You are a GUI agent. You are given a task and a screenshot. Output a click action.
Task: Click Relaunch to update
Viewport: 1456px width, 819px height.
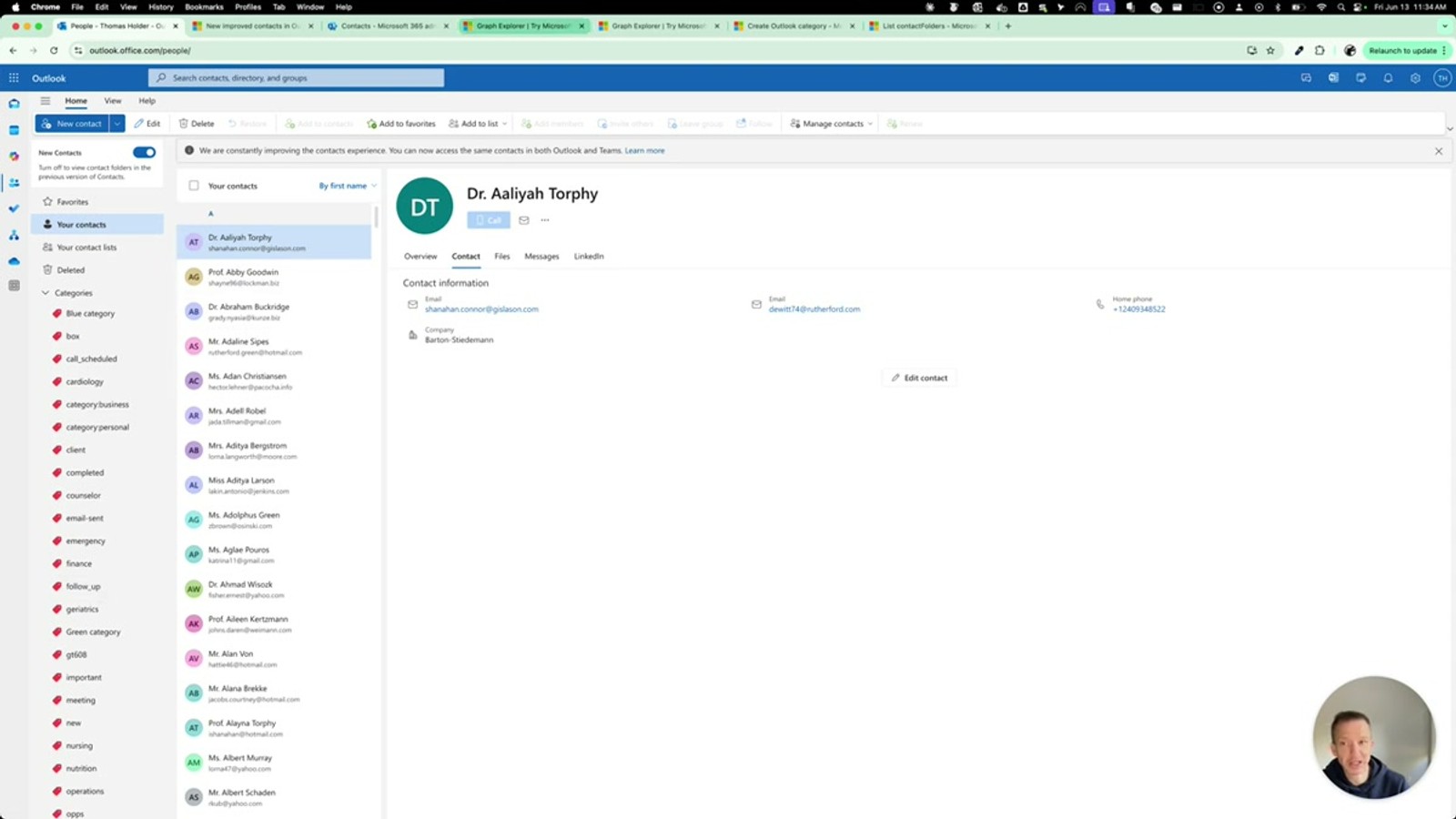[x=1407, y=51]
